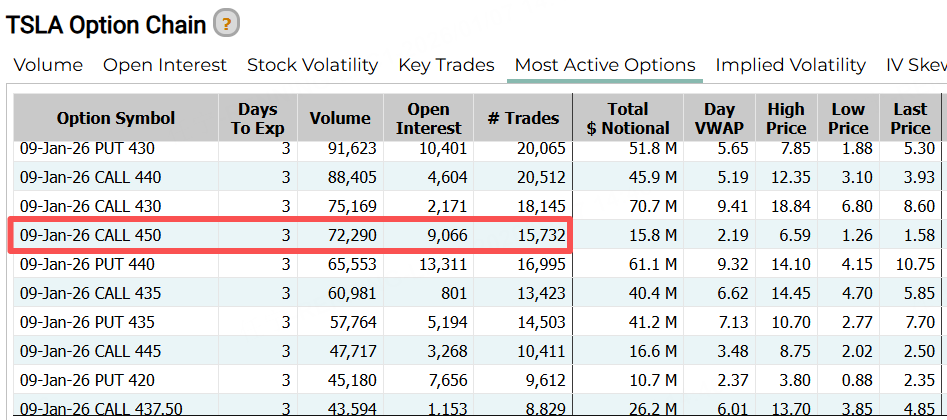Sort by # Trades column
947x420 pixels.
coord(522,118)
